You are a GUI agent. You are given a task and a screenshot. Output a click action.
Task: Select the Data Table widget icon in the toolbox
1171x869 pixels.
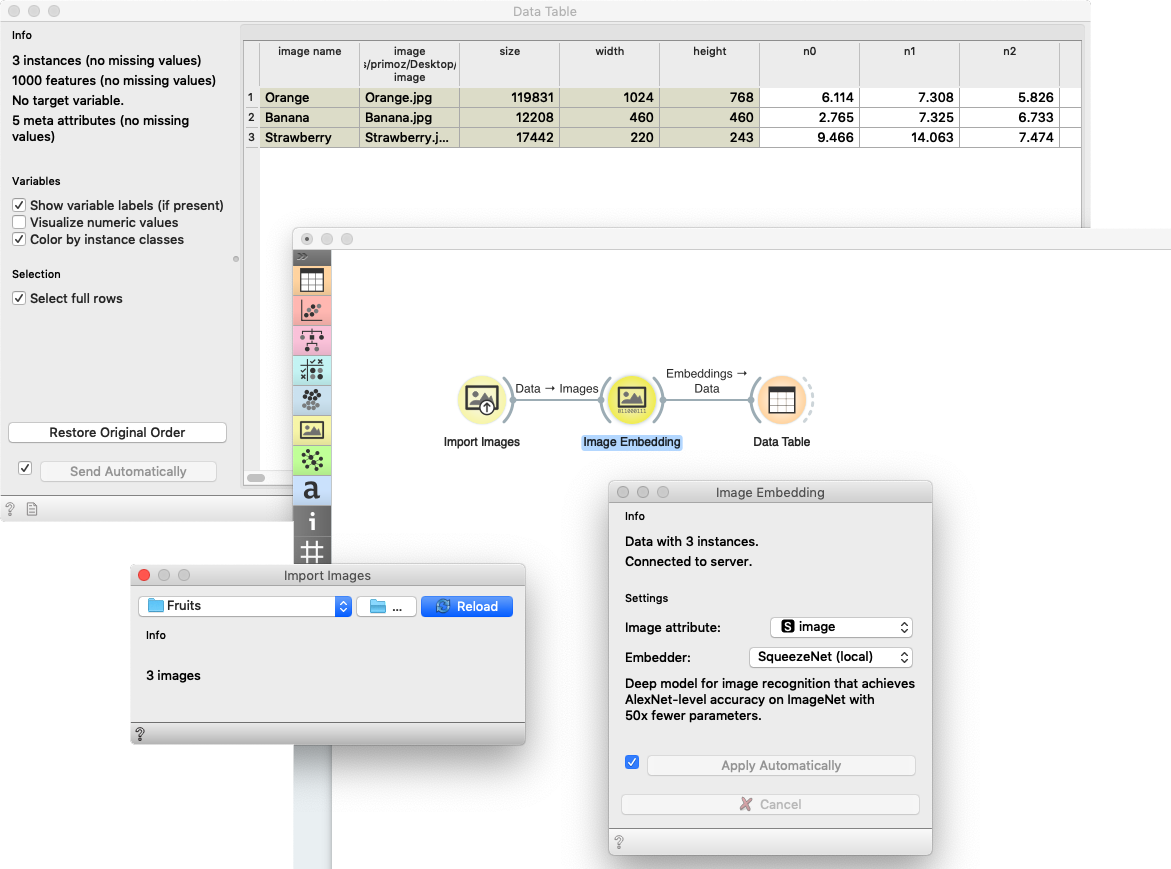pyautogui.click(x=311, y=280)
